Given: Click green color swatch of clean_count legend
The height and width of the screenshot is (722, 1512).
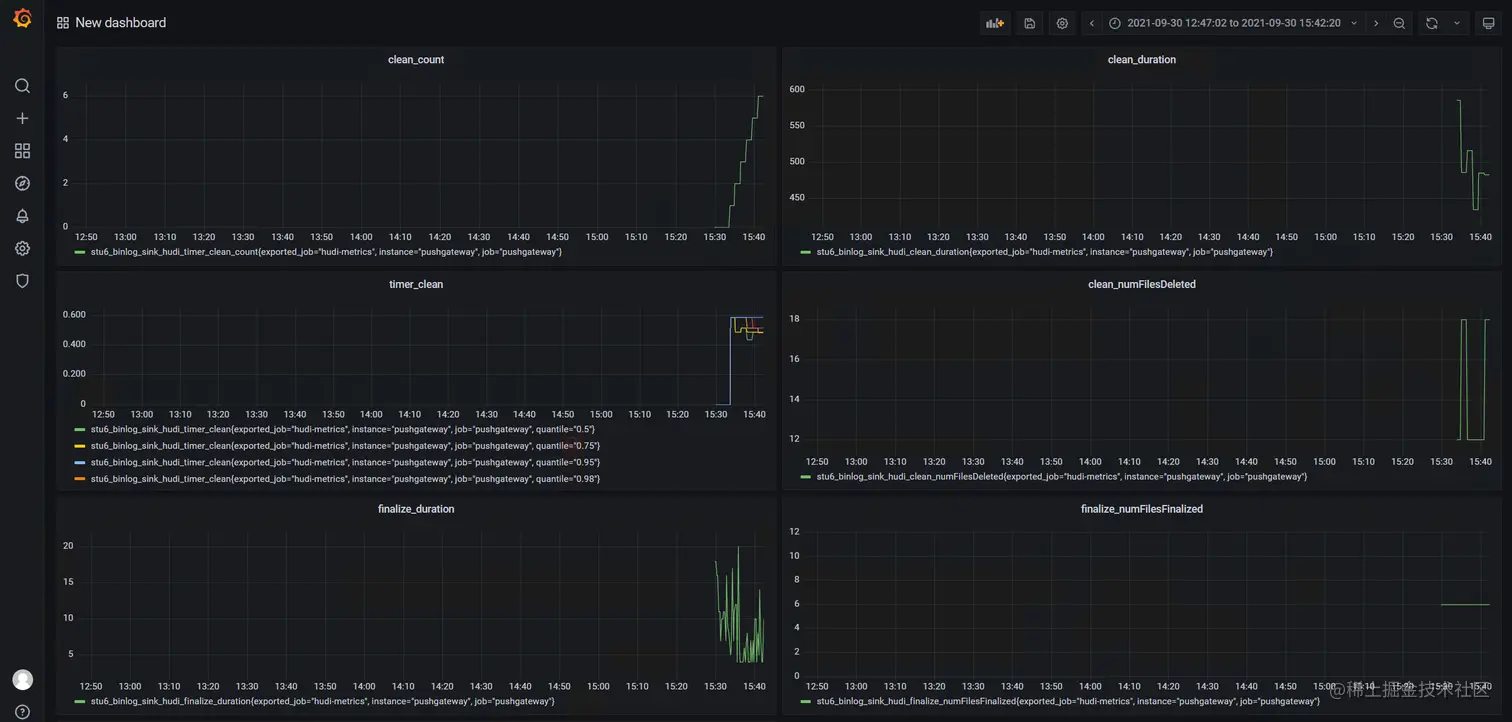Looking at the screenshot, I should (x=80, y=252).
